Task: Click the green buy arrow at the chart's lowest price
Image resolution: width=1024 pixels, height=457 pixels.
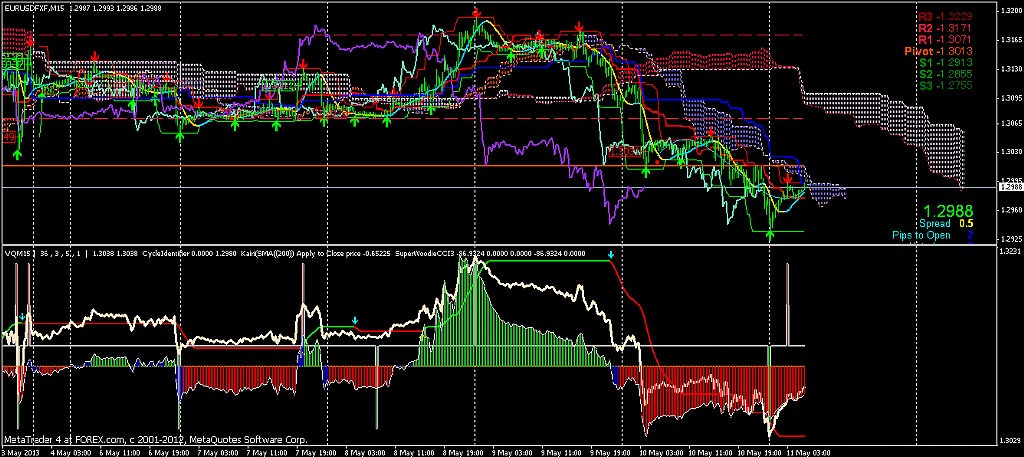Action: pos(770,235)
